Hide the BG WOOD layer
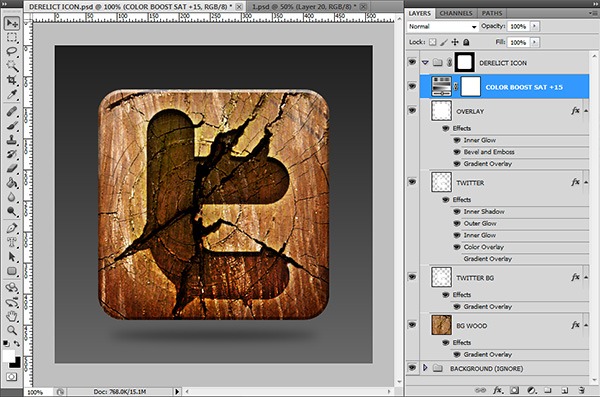The width and height of the screenshot is (600, 397). click(x=412, y=325)
